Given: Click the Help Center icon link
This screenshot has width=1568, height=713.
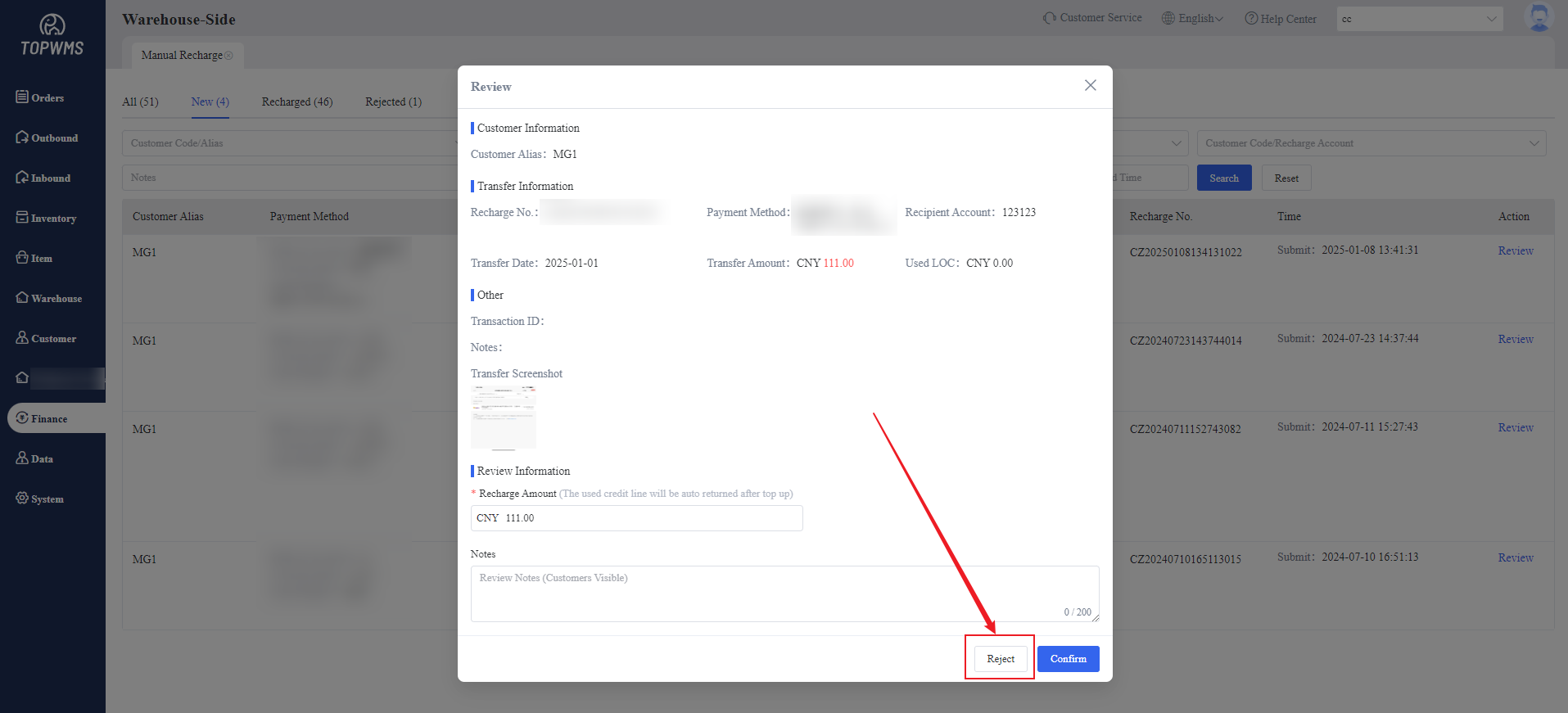Looking at the screenshot, I should coord(1250,19).
